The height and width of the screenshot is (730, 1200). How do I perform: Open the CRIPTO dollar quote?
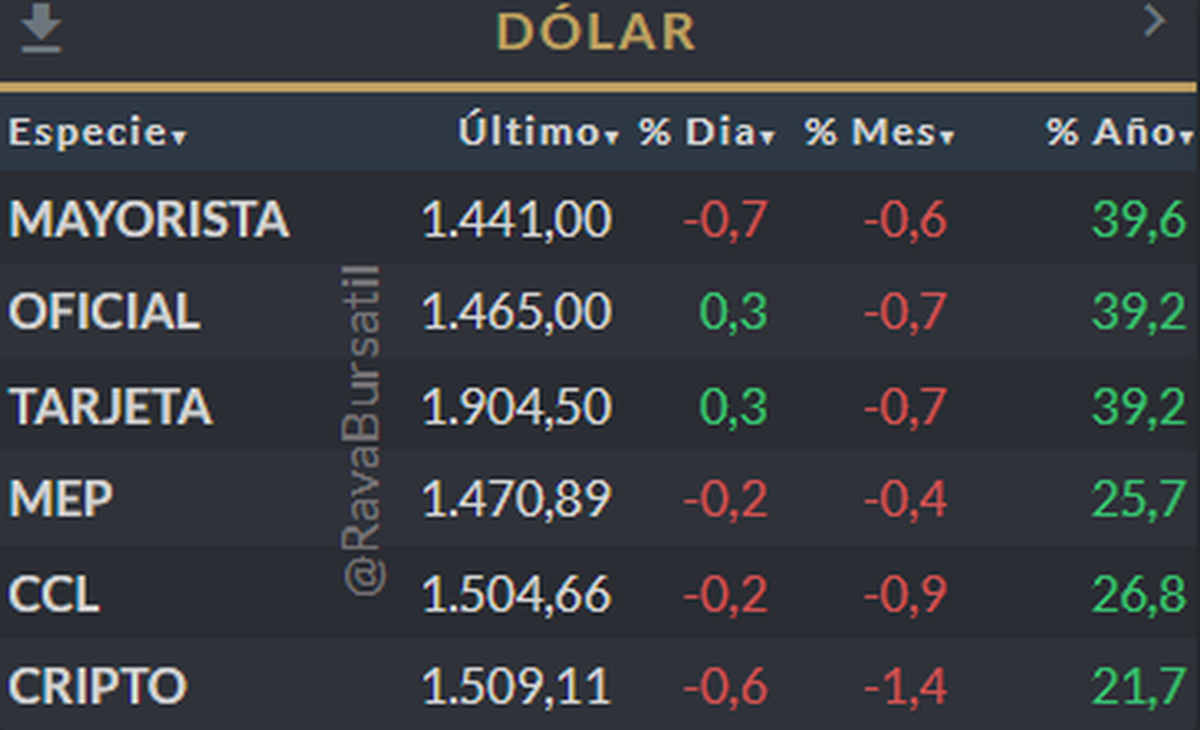[97, 687]
